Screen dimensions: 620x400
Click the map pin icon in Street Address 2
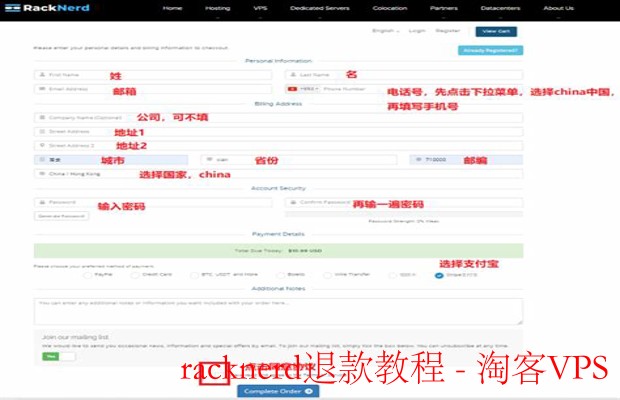click(x=42, y=146)
